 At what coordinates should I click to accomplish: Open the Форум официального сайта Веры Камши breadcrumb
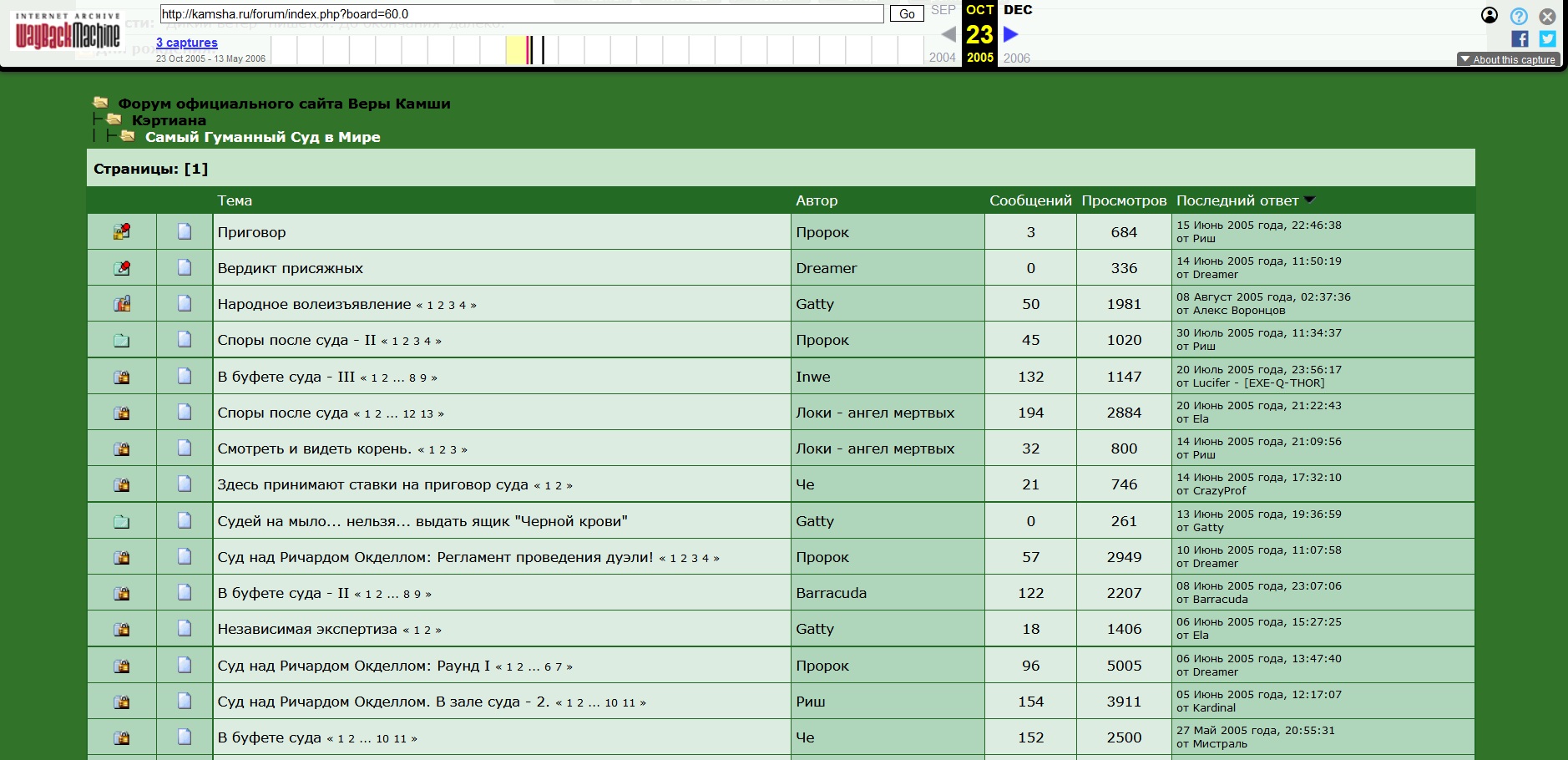click(284, 104)
